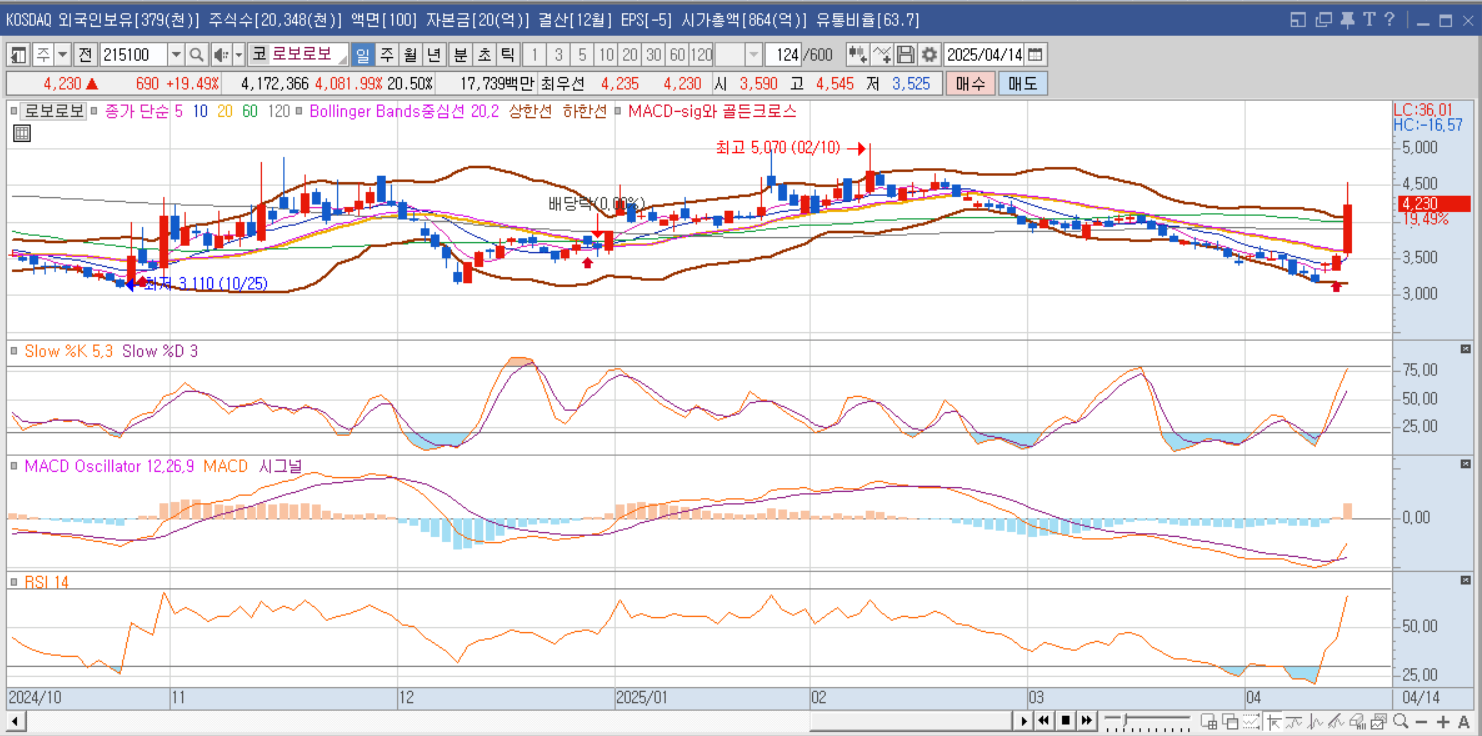Collapse the RSI 14 panel button

[1466, 580]
